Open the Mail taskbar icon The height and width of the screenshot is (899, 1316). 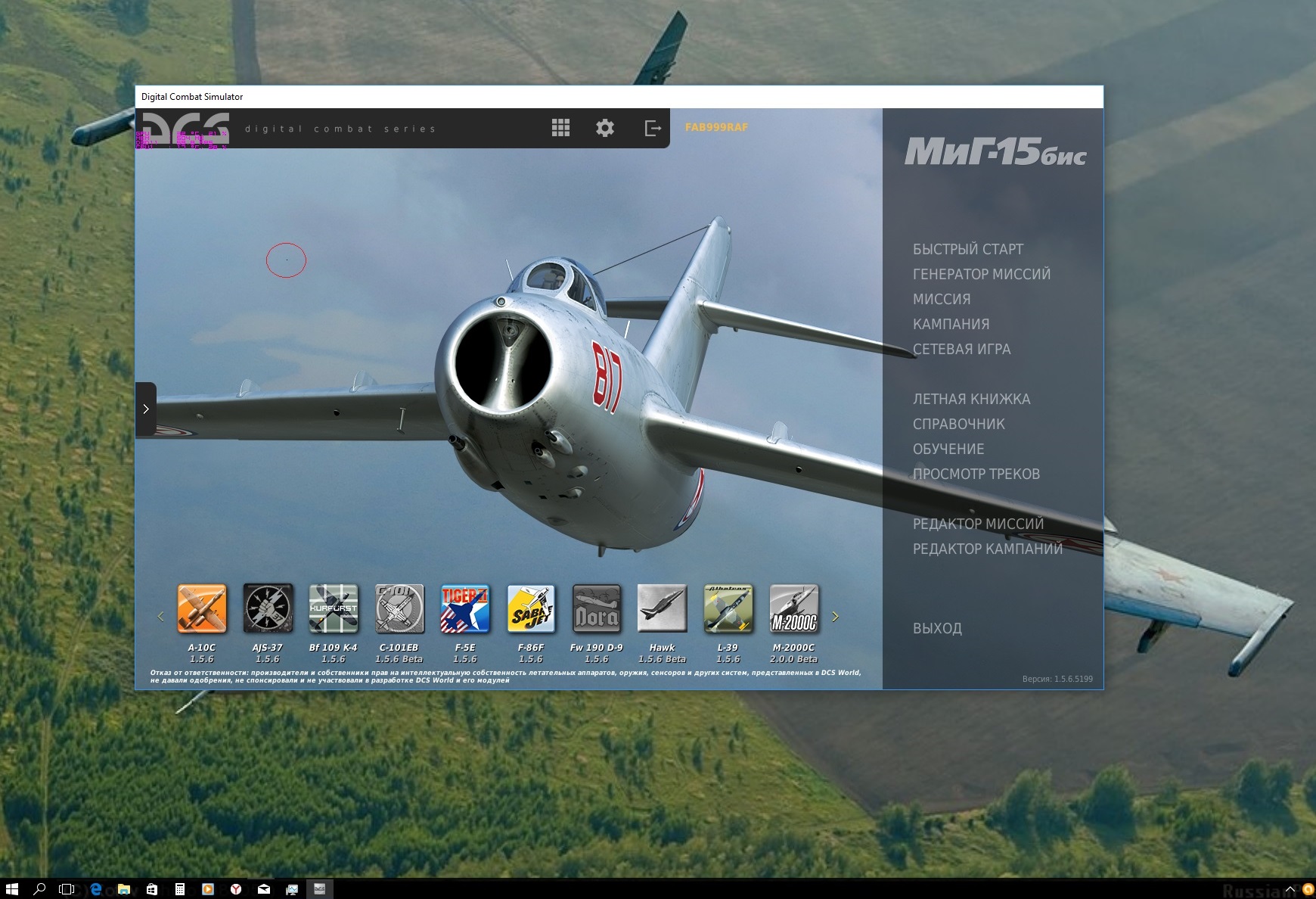coord(264,889)
